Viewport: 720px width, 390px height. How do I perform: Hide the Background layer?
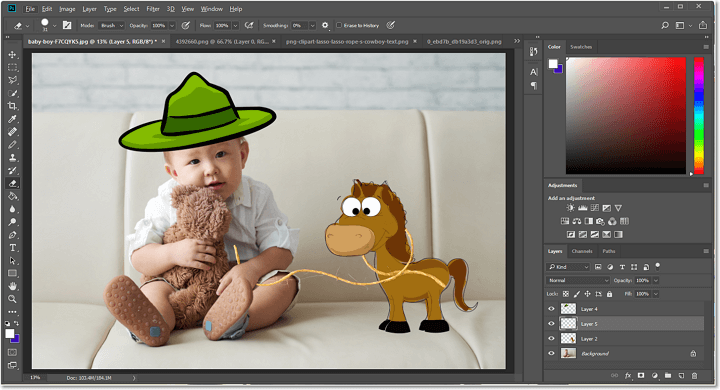pos(551,353)
